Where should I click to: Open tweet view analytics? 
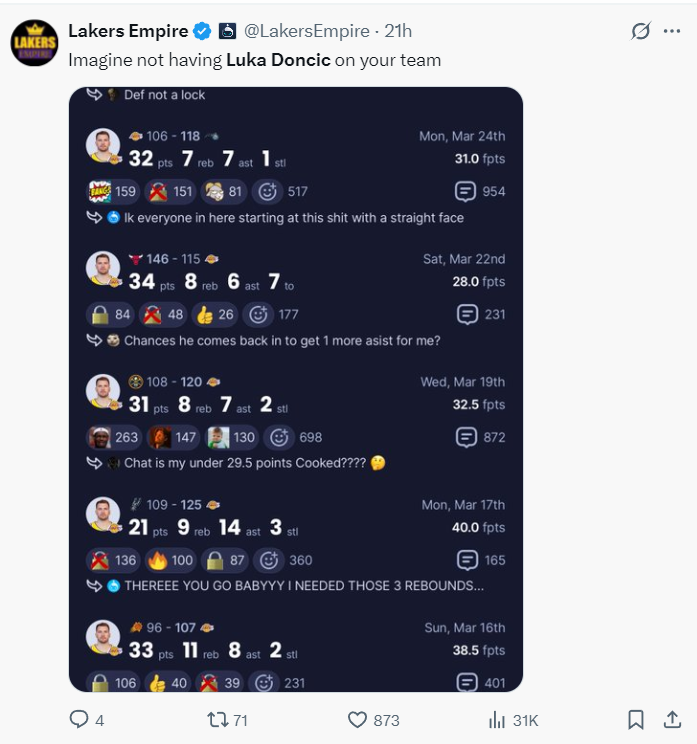click(497, 719)
